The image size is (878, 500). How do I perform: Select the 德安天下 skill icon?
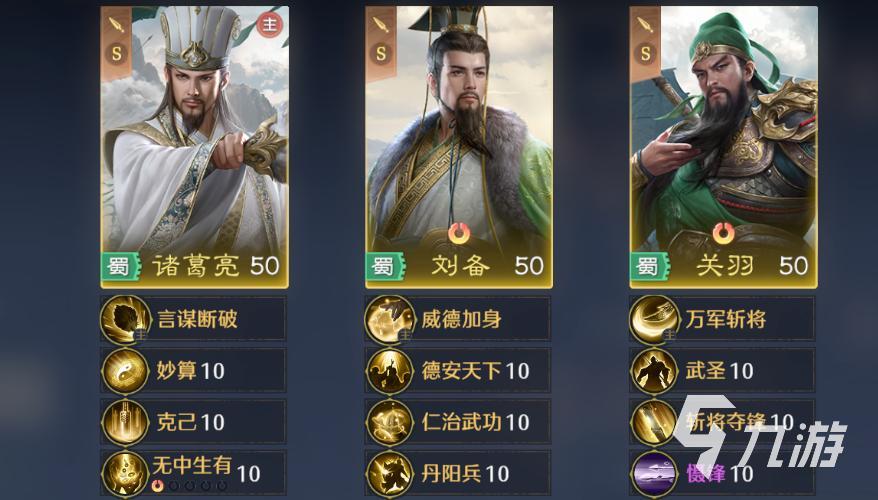[x=389, y=371]
